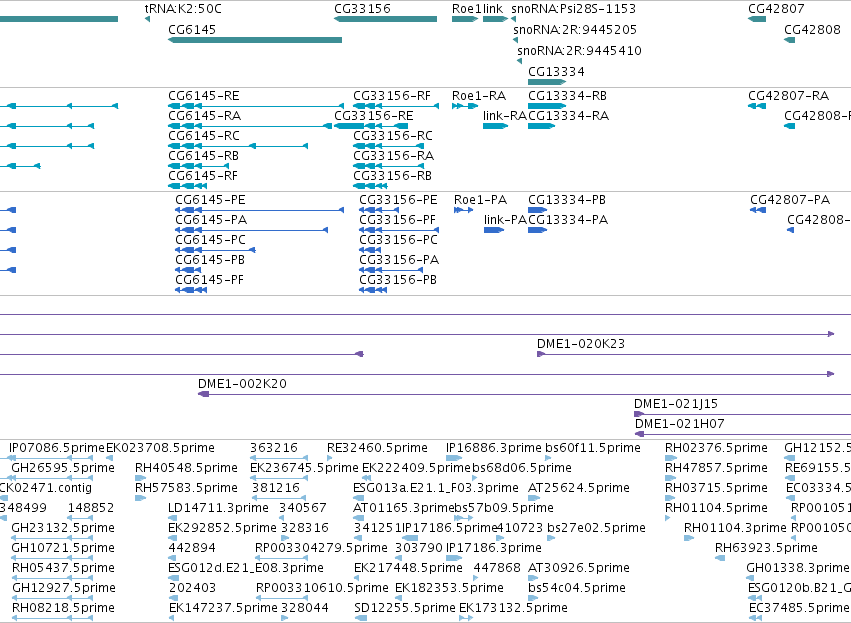Click EST IP07086.5prime

click(x=56, y=448)
